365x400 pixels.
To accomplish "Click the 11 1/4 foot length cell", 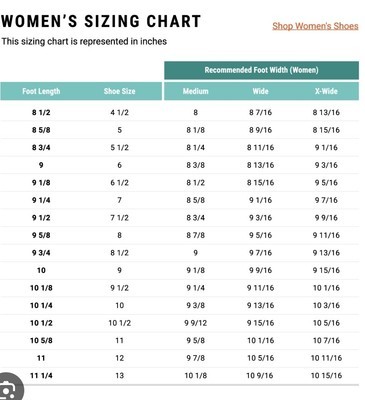I will tap(41, 376).
